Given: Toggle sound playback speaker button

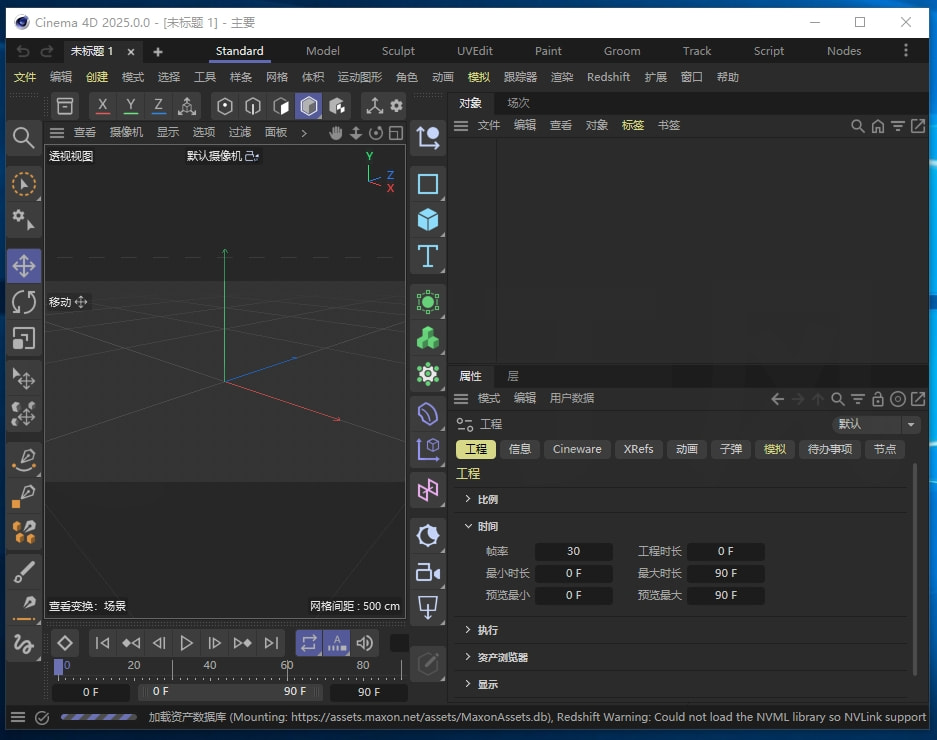Looking at the screenshot, I should pyautogui.click(x=364, y=643).
